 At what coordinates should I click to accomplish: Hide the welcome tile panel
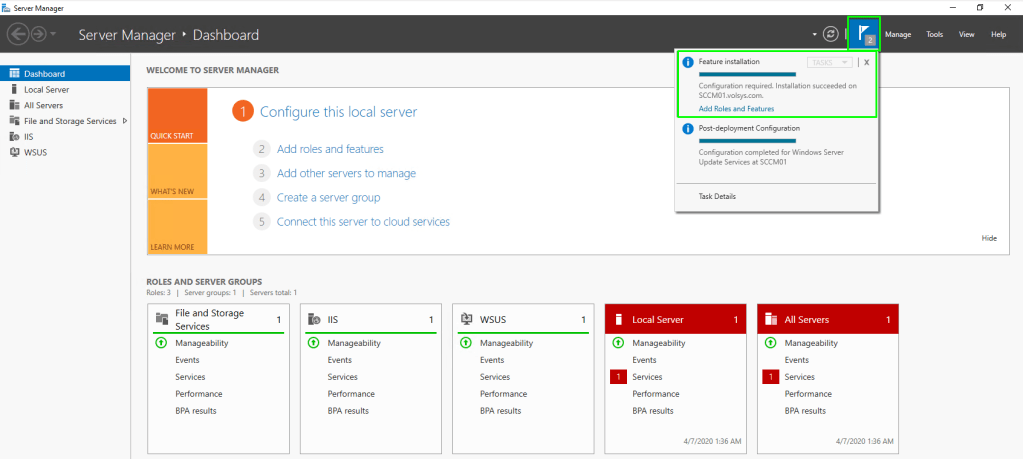pyautogui.click(x=989, y=238)
